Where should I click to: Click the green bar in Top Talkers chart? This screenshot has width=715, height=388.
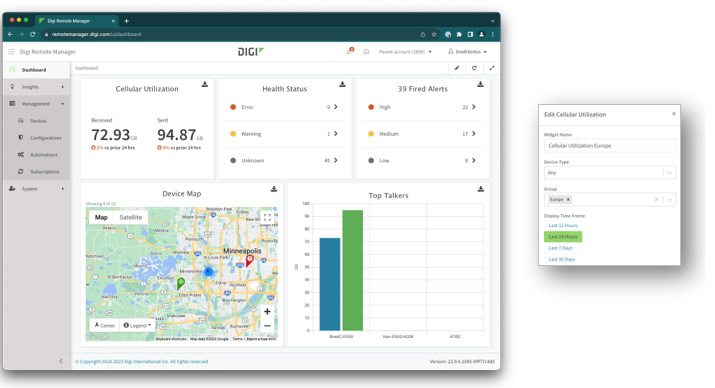(352, 270)
